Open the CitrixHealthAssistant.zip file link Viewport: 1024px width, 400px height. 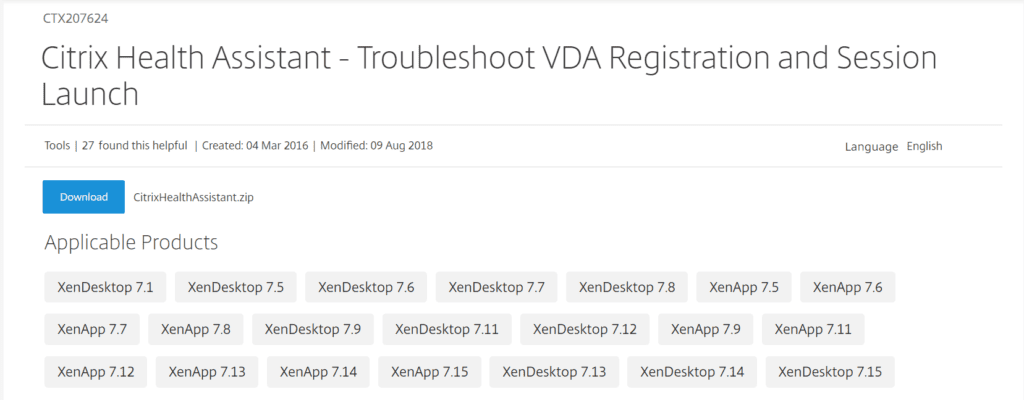tap(193, 197)
